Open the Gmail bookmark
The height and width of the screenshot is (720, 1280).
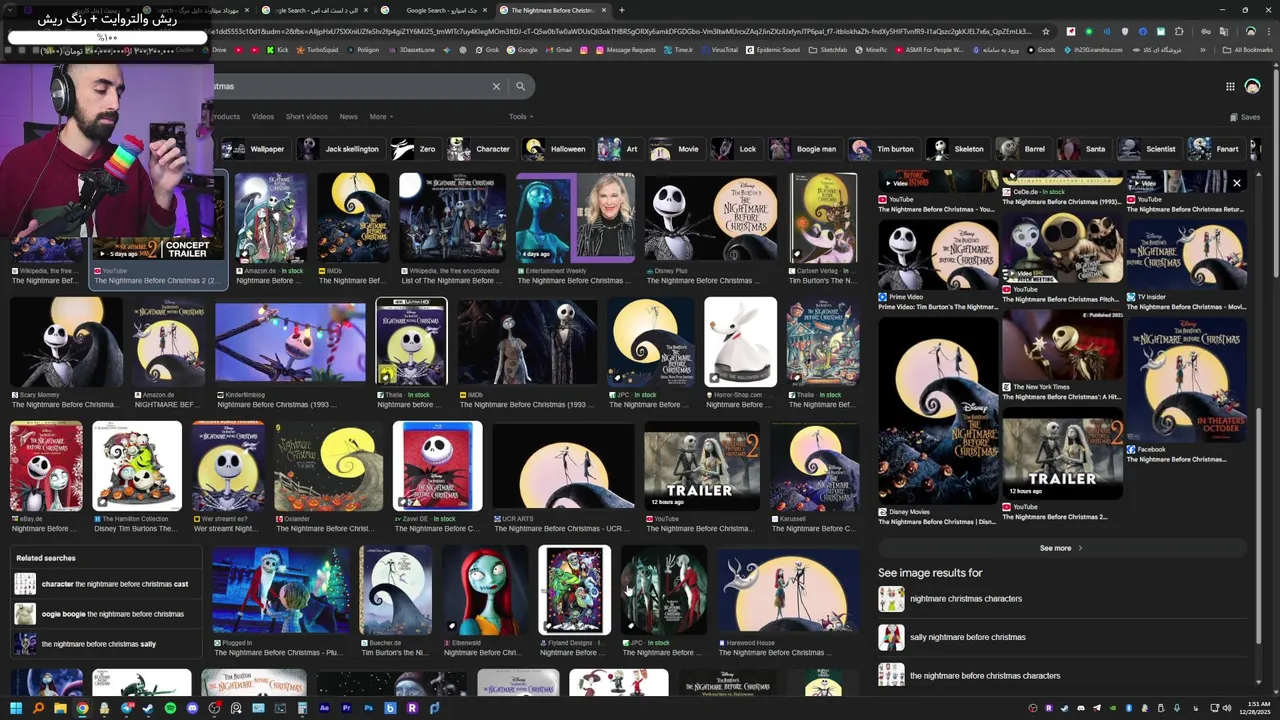tap(558, 49)
